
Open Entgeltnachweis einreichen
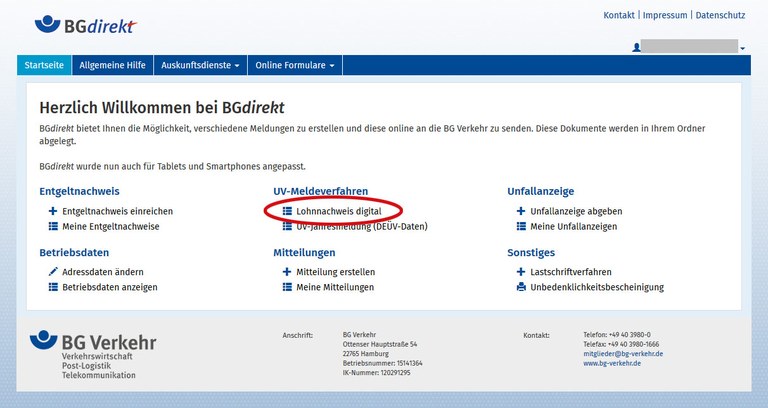click(x=118, y=211)
